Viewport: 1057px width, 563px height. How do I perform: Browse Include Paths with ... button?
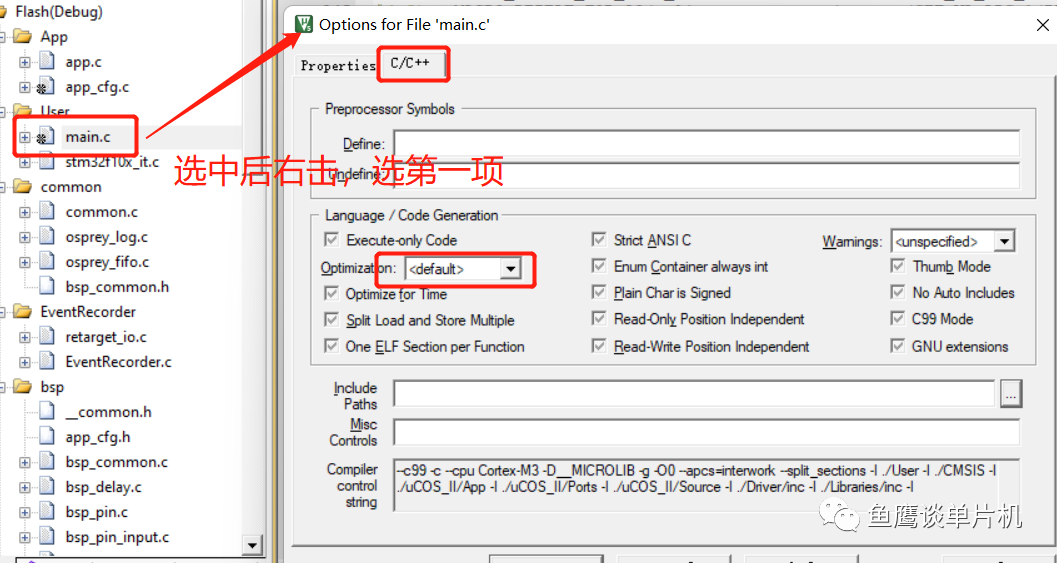click(x=1010, y=394)
